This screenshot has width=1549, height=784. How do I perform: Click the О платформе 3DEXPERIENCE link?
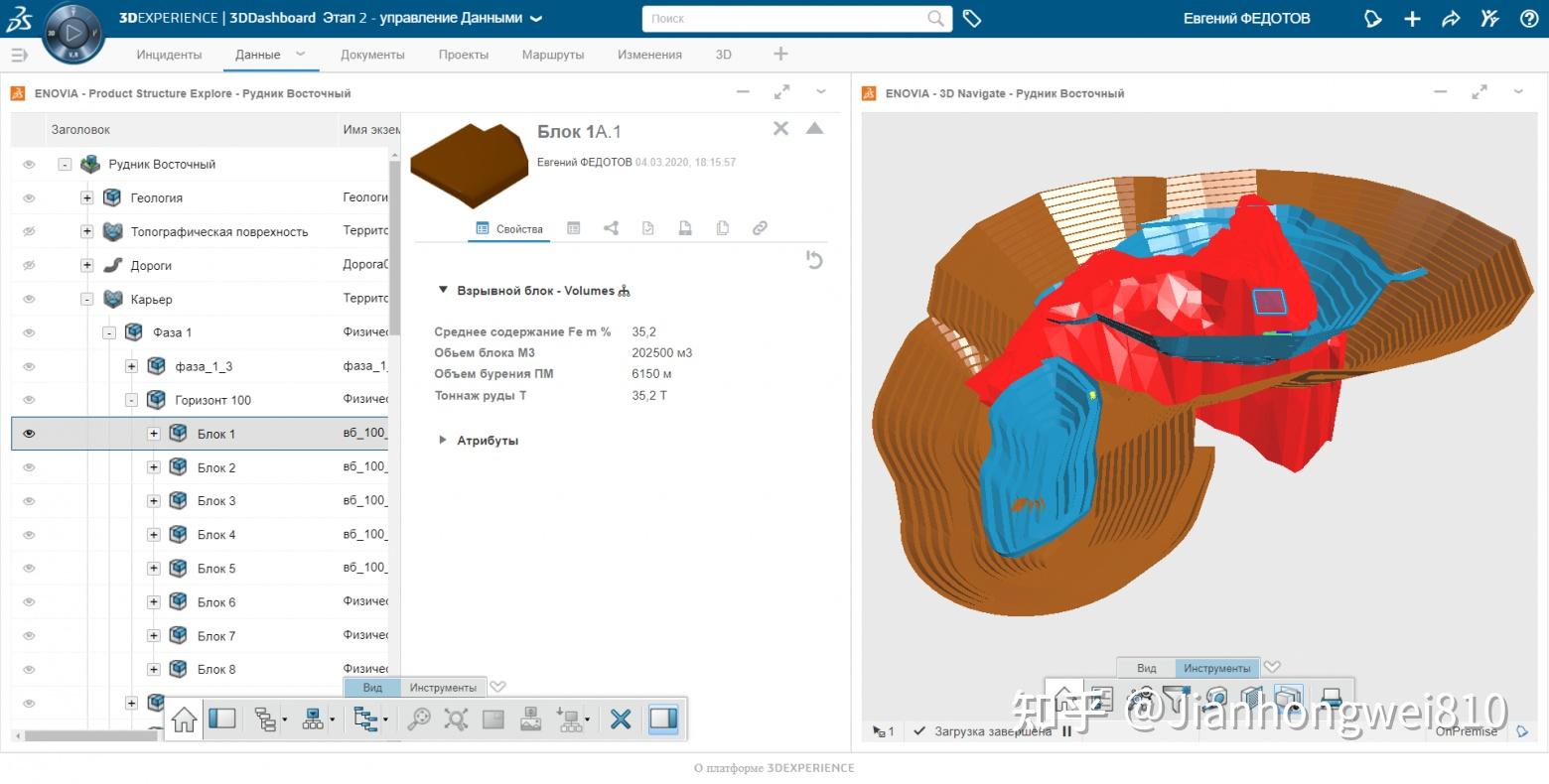pyautogui.click(x=774, y=767)
